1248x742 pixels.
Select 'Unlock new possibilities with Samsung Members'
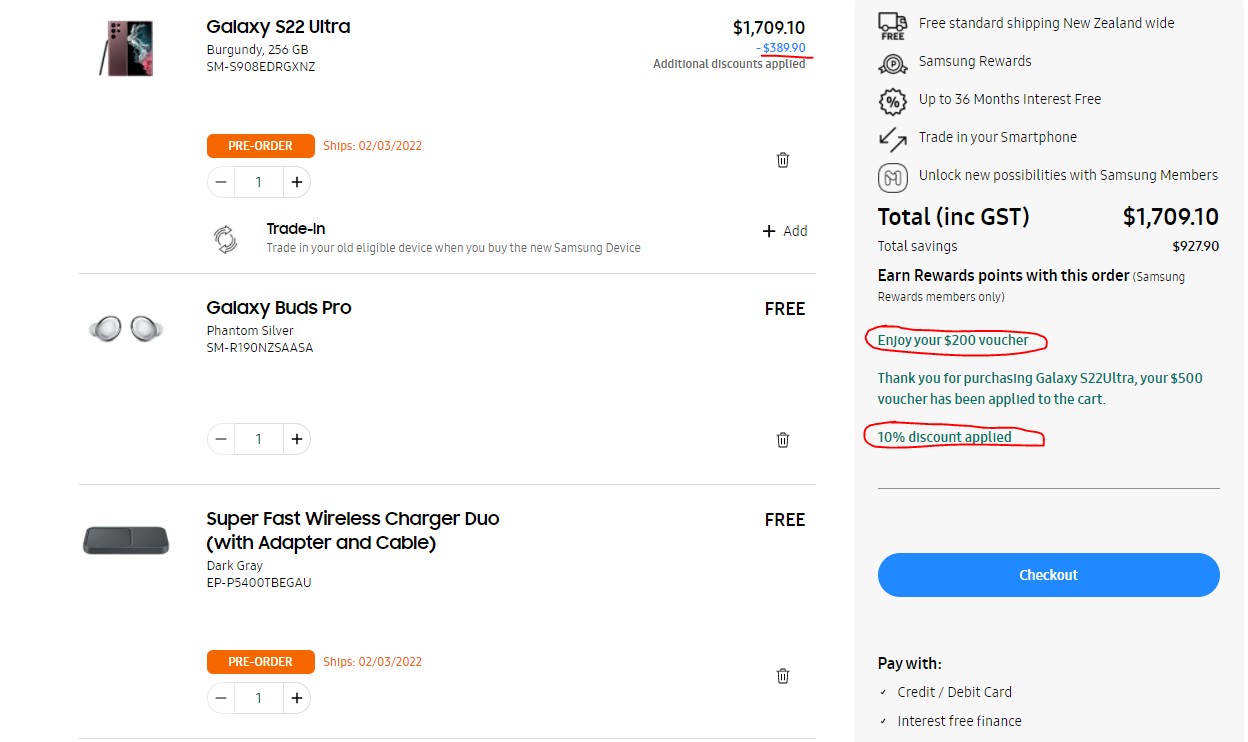[x=1068, y=175]
